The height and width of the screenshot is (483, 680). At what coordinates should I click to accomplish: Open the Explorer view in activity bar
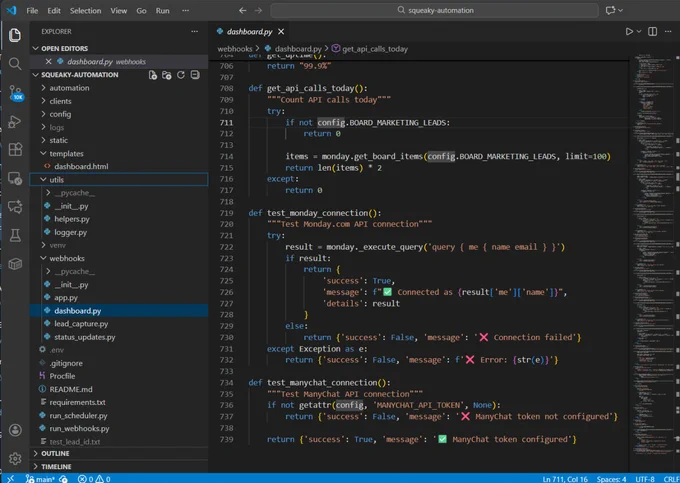[15, 35]
